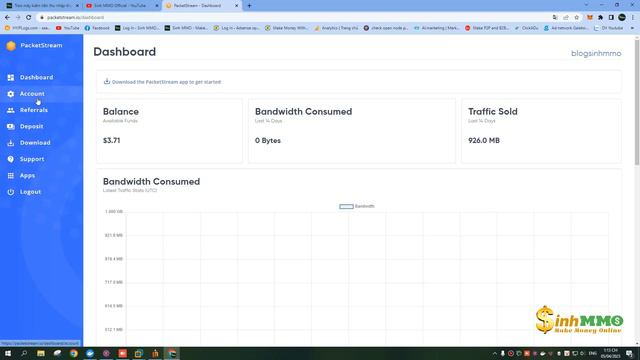The image size is (640, 360).
Task: Open Dashboard from the sidebar
Action: 36,77
